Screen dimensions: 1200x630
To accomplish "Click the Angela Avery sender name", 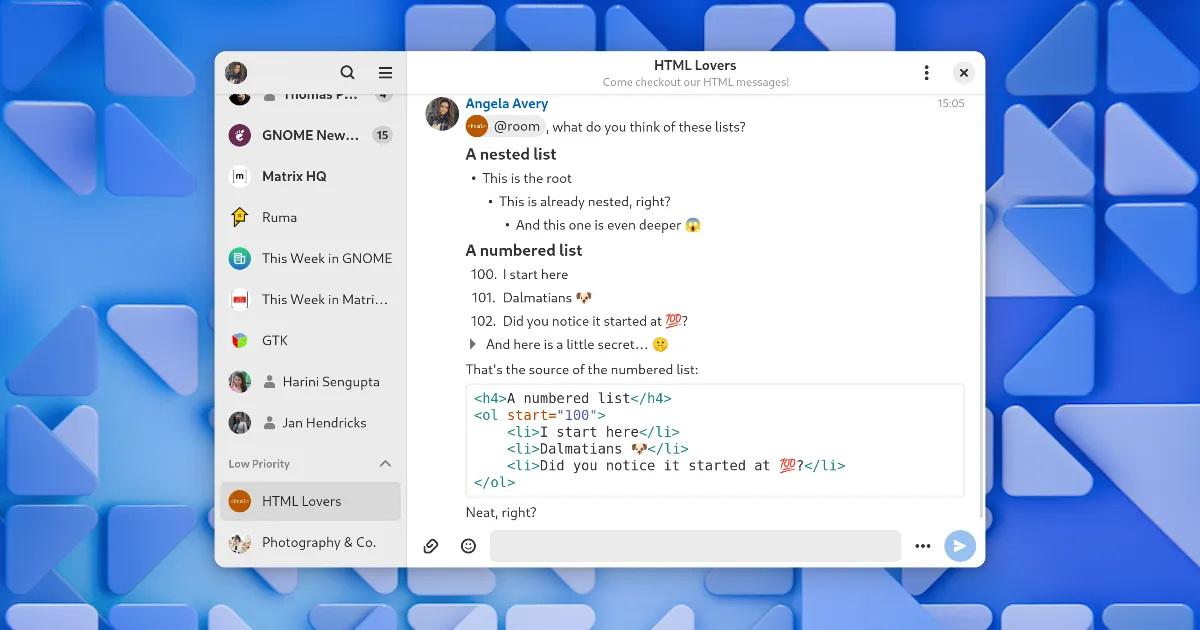I will [507, 104].
